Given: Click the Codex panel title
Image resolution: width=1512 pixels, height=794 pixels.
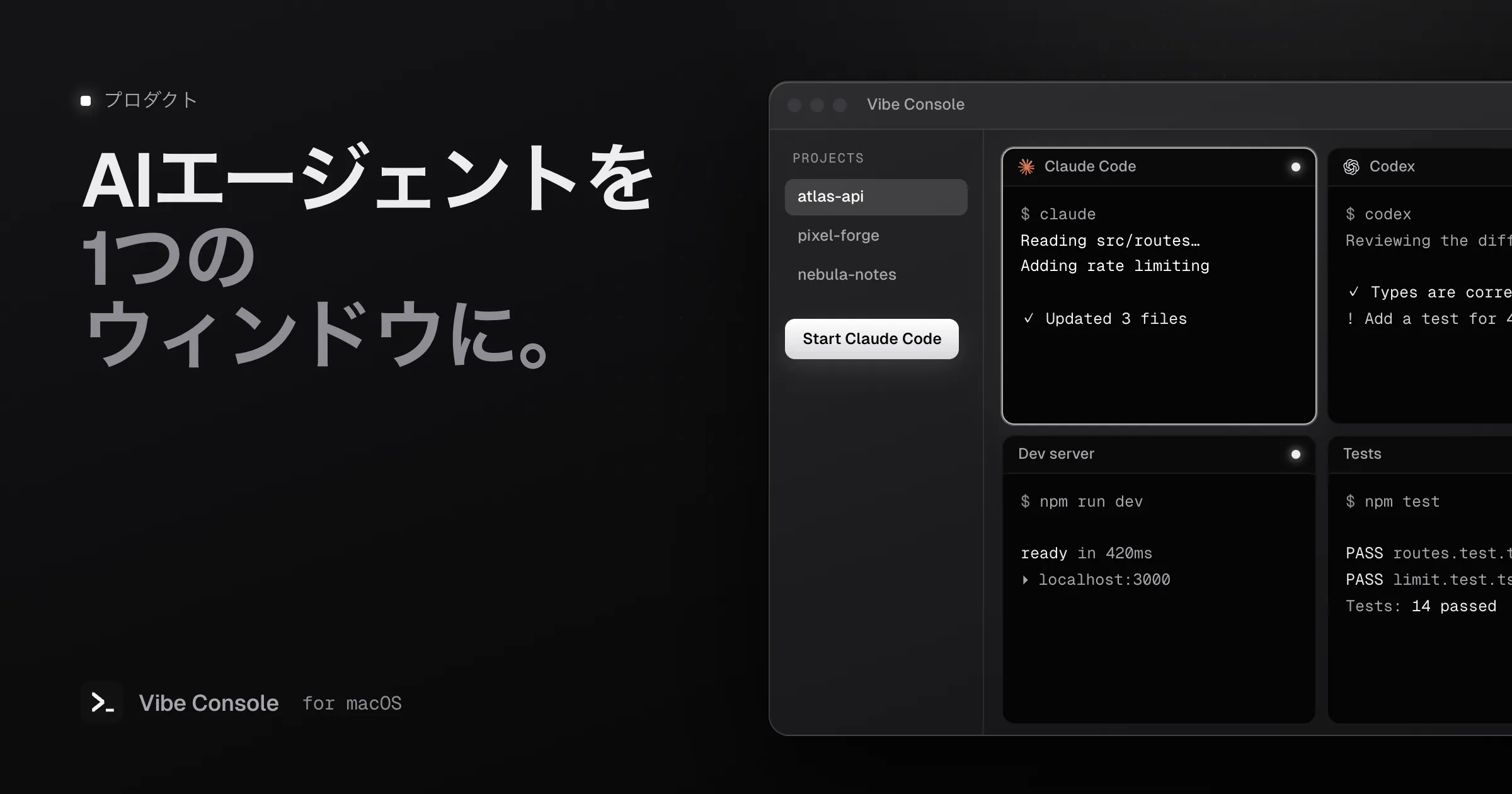Looking at the screenshot, I should pyautogui.click(x=1392, y=166).
